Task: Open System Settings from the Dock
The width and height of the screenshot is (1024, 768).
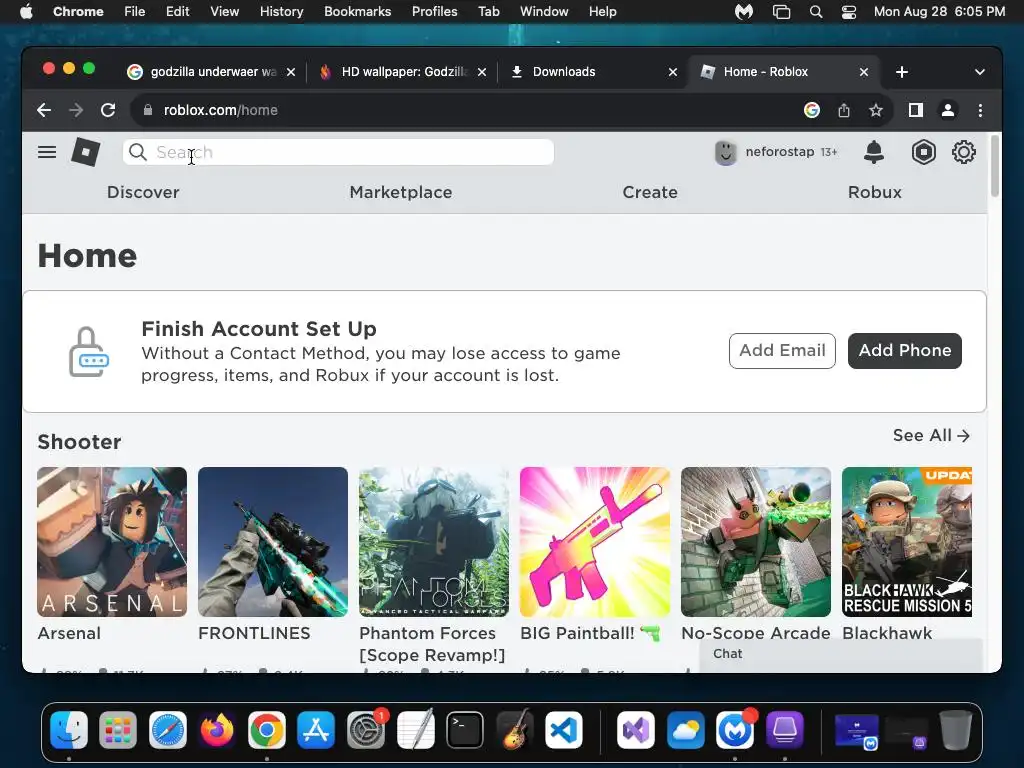Action: pos(366,729)
